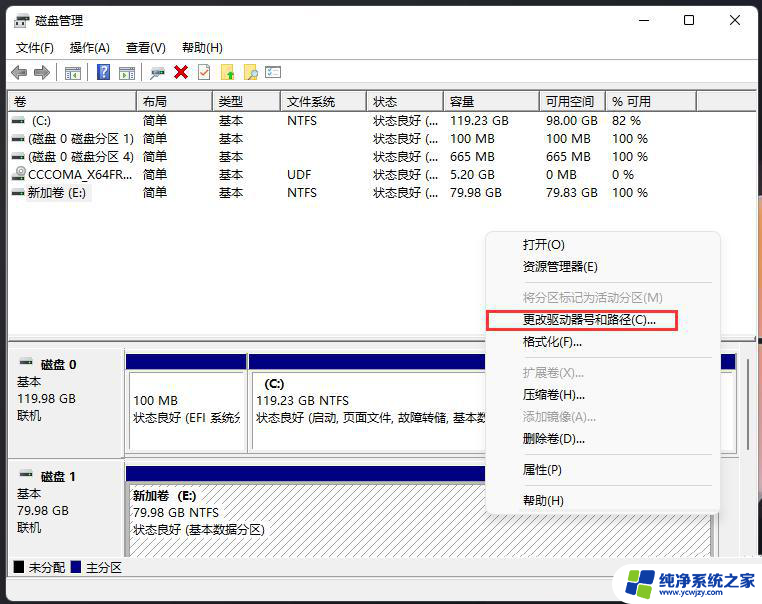
Task: Click the yellow page with magnifier icon
Action: point(251,72)
